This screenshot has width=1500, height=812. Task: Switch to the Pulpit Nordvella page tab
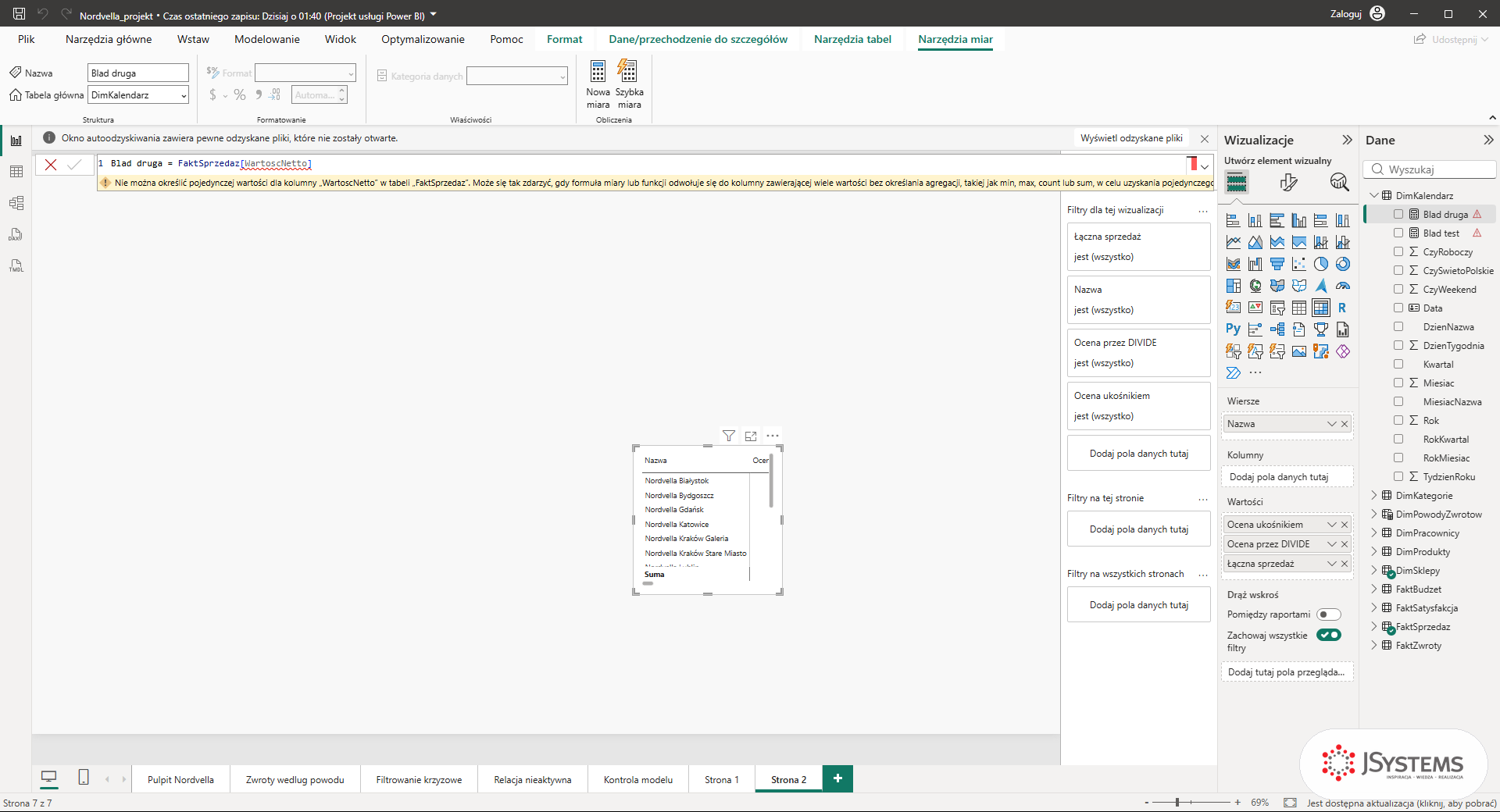[180, 779]
